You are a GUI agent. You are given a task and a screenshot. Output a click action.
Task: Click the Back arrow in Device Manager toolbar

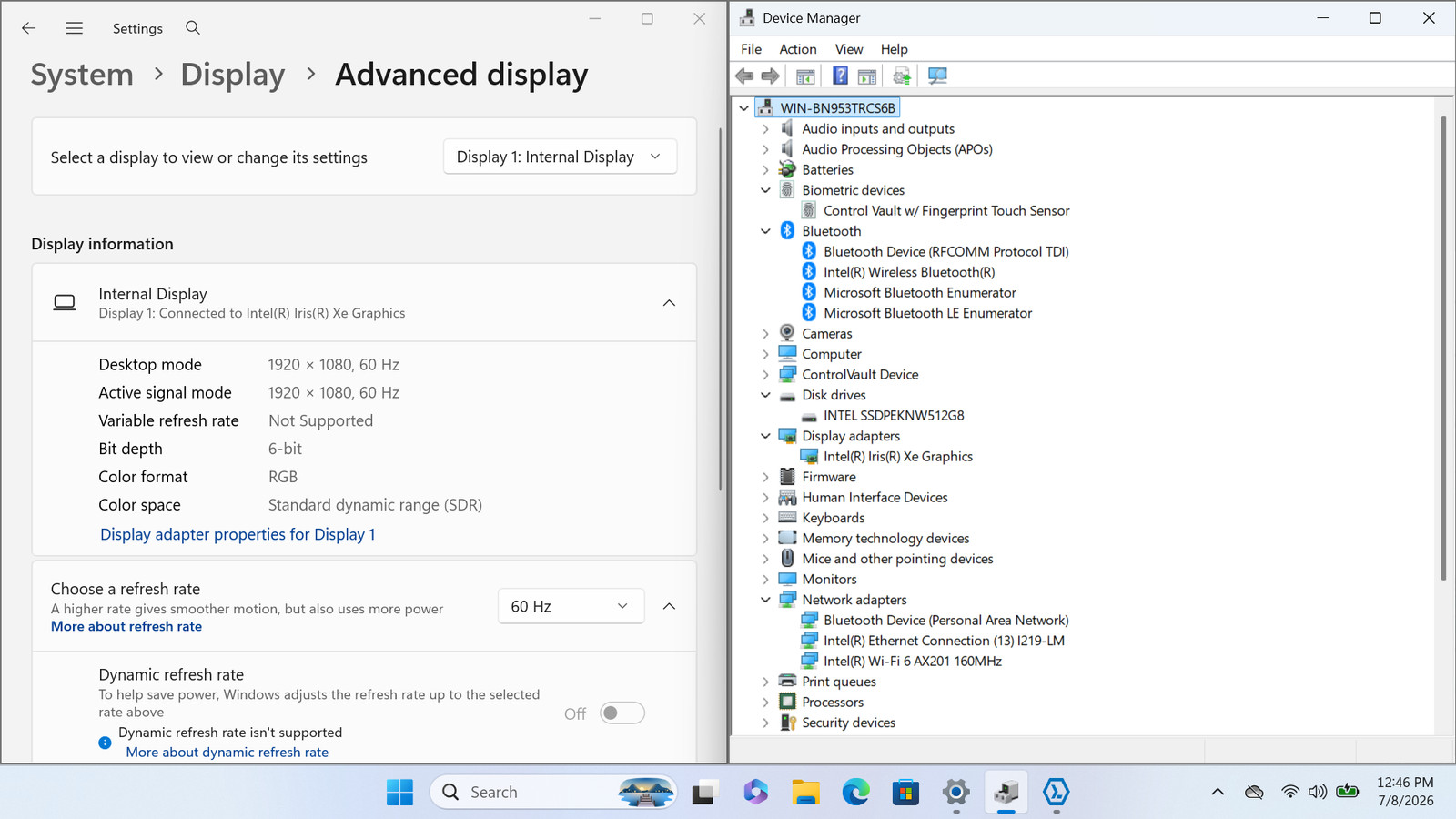pyautogui.click(x=744, y=76)
